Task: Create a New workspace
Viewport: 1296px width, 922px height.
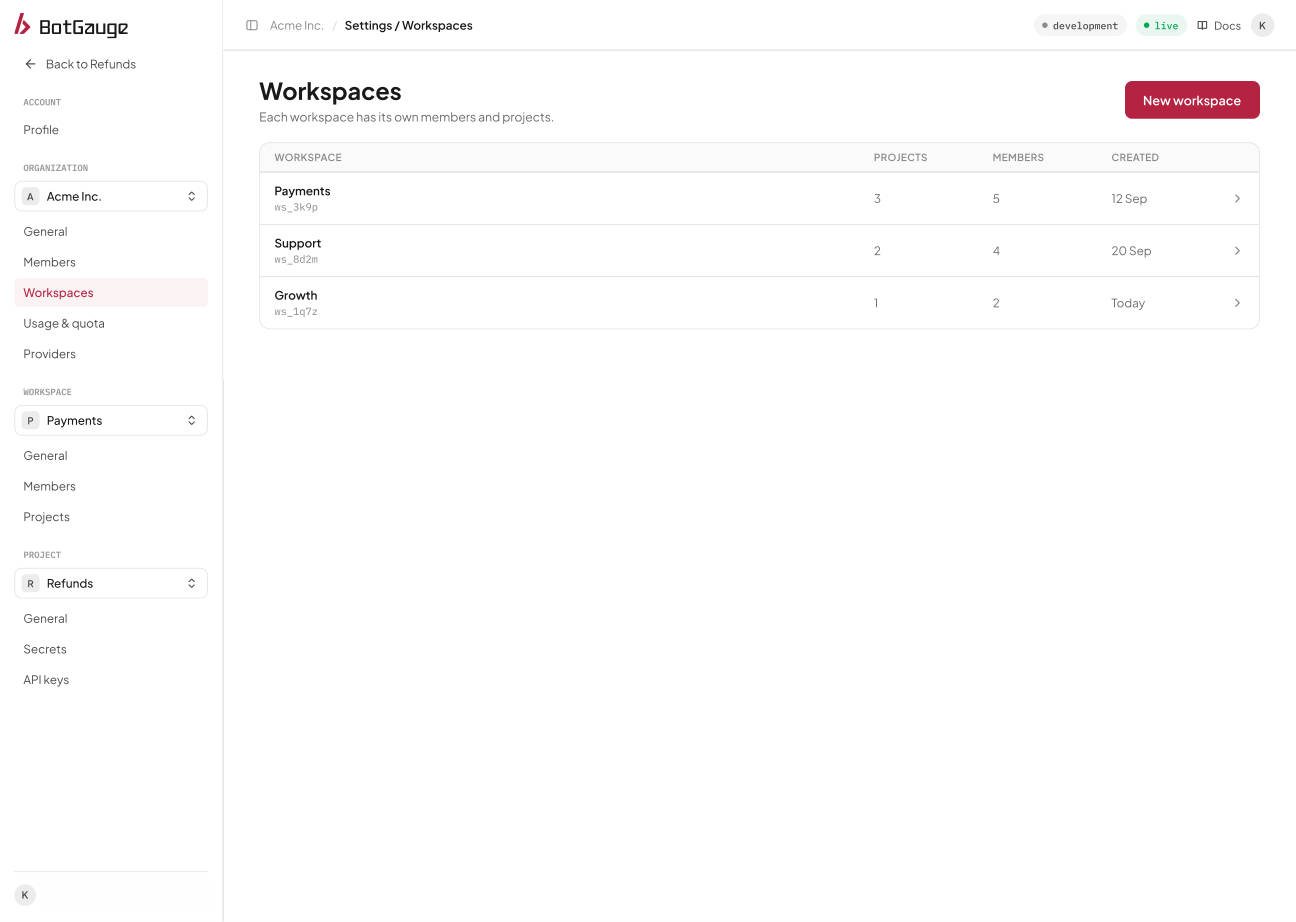Action: point(1192,100)
